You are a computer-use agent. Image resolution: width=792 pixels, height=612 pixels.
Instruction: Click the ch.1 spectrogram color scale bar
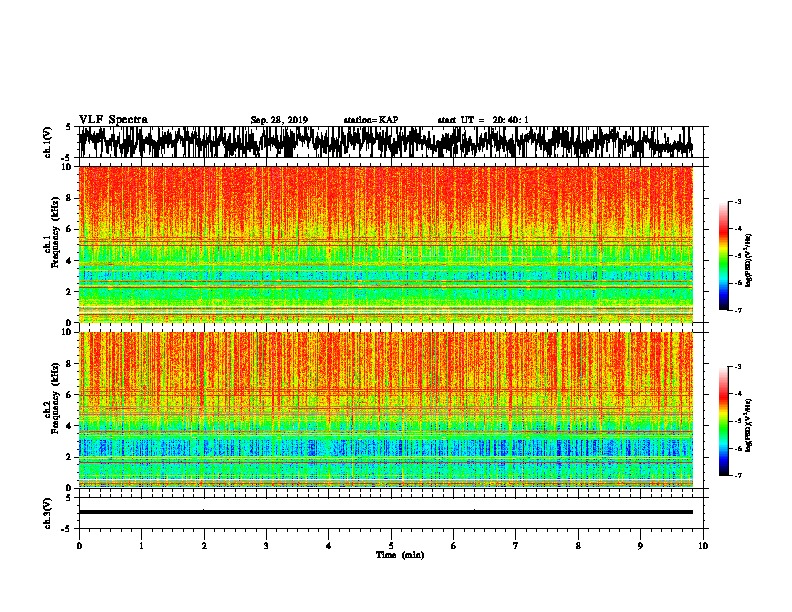pyautogui.click(x=723, y=256)
